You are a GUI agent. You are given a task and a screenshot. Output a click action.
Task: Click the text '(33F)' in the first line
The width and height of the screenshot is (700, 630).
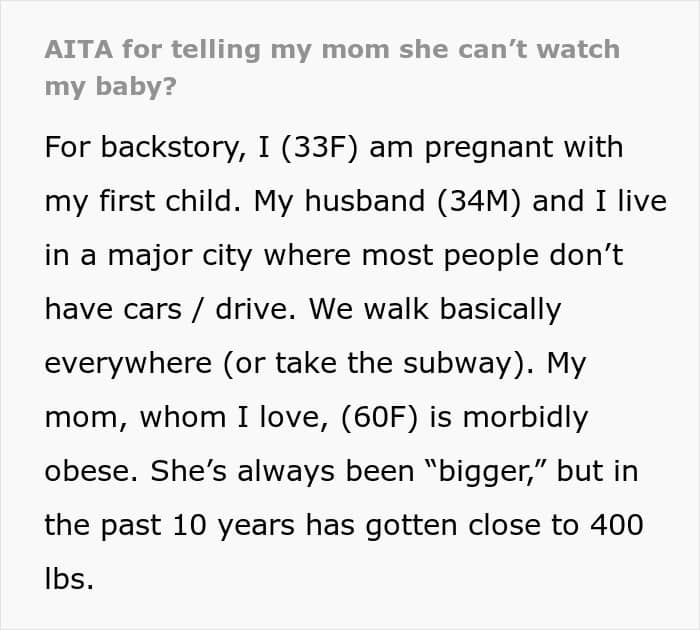[x=320, y=147]
